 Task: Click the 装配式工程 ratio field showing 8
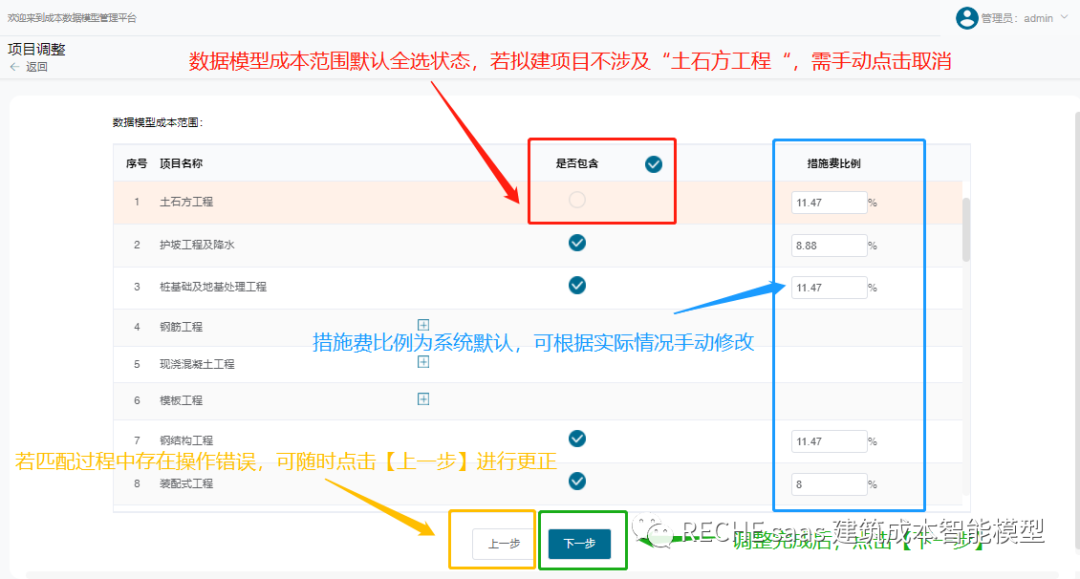tap(828, 484)
